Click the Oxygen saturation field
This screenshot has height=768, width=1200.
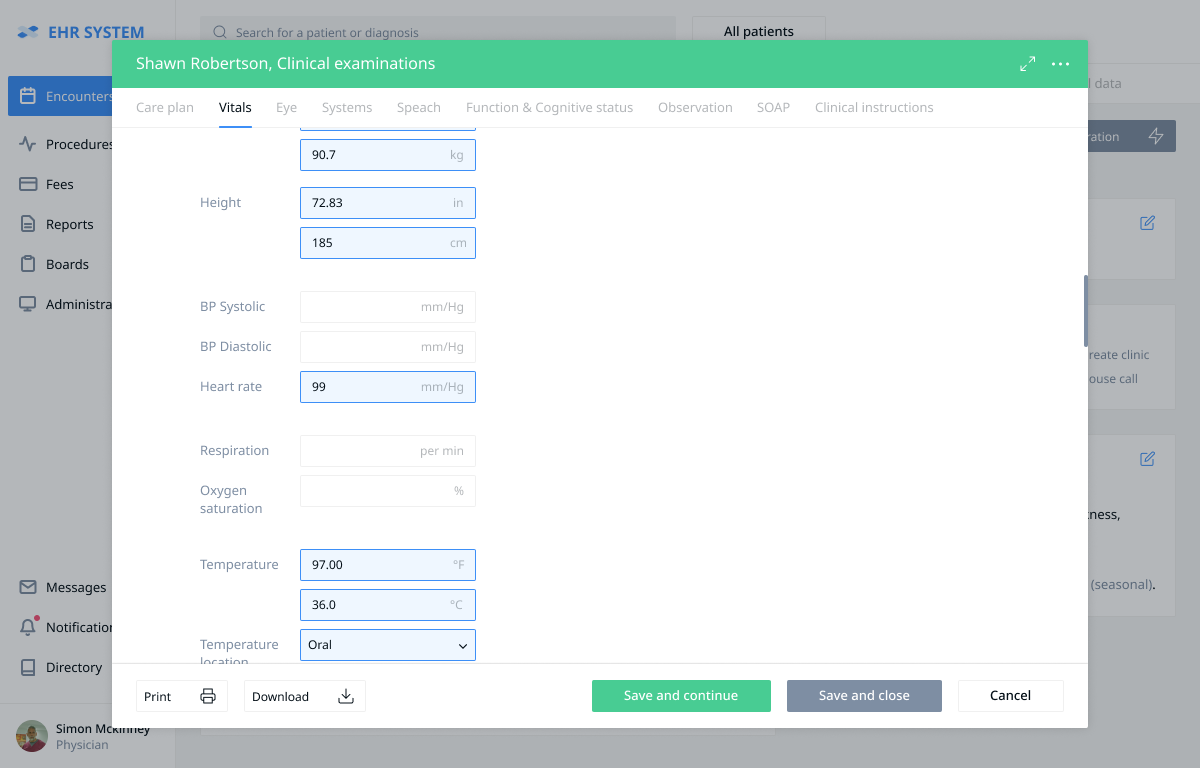click(x=388, y=491)
